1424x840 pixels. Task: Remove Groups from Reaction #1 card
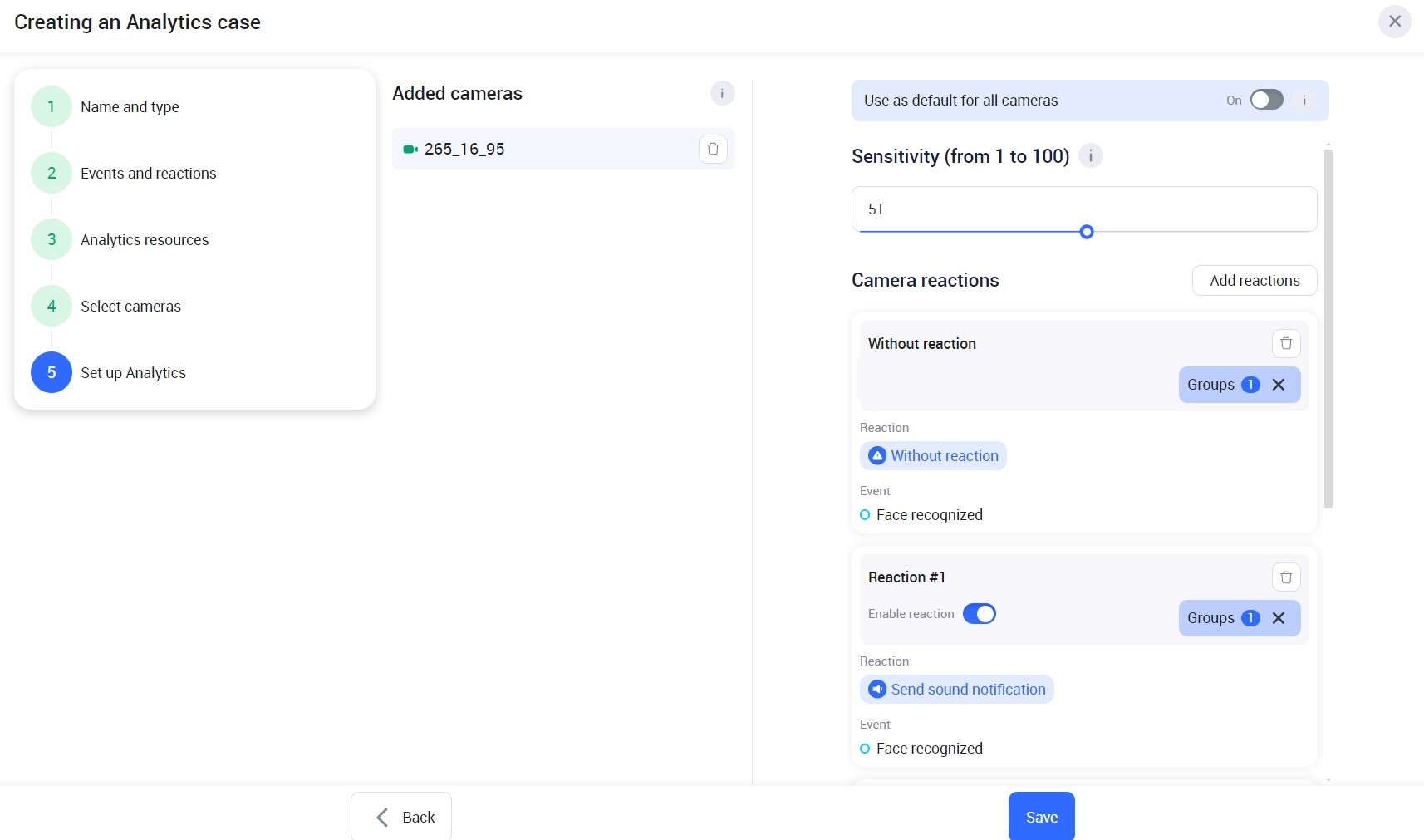[x=1279, y=618]
